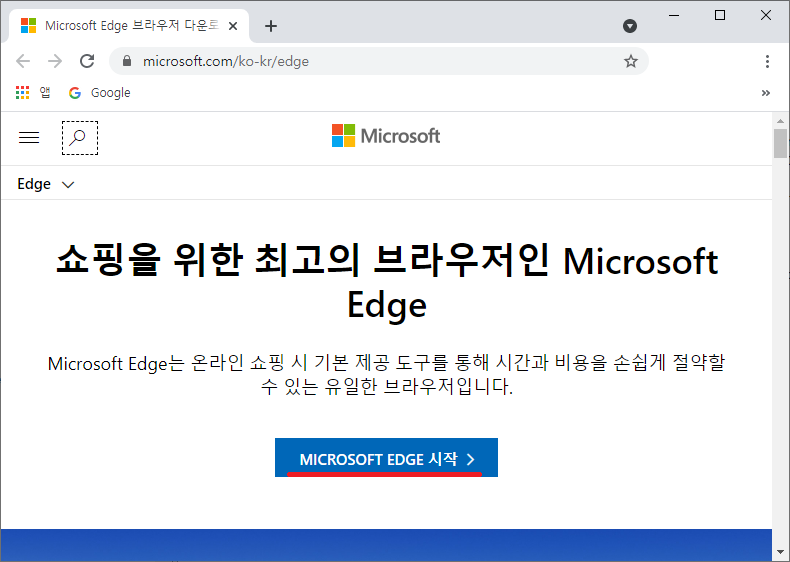The image size is (790, 562).
Task: Go to the Microsoft logo homepage
Action: click(386, 136)
